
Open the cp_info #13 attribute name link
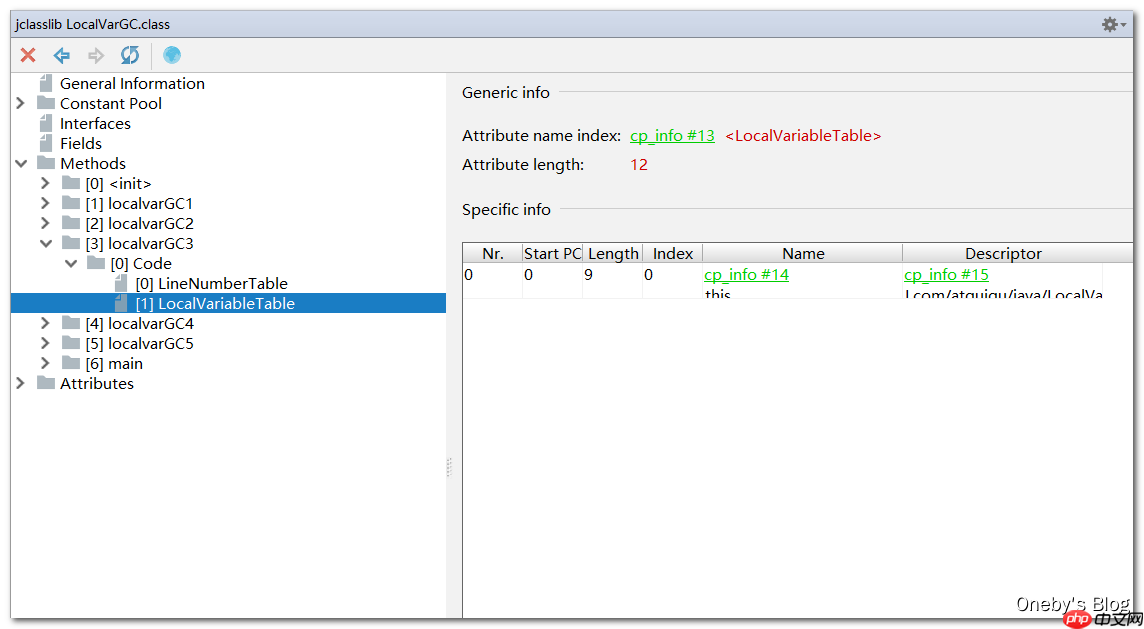coord(672,136)
